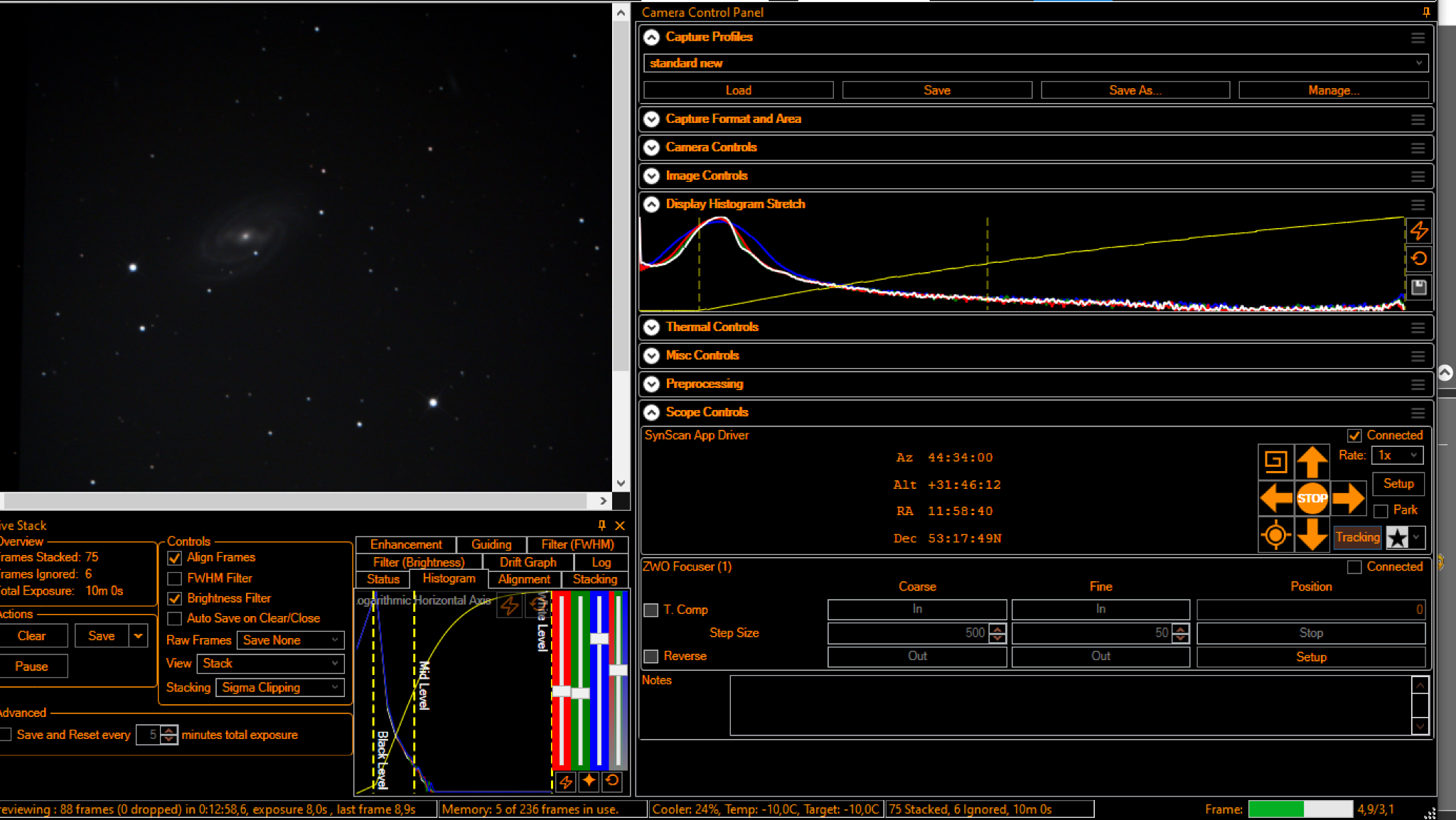Slew the scope up with the up arrow
1456x820 pixels.
[1312, 463]
